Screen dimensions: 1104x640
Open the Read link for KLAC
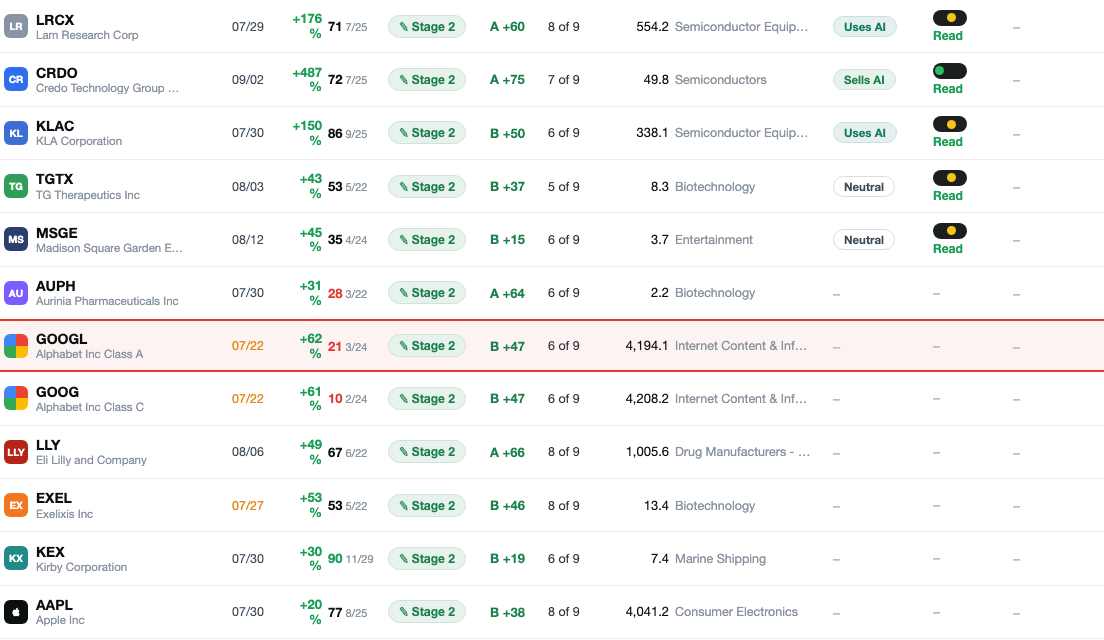point(948,142)
